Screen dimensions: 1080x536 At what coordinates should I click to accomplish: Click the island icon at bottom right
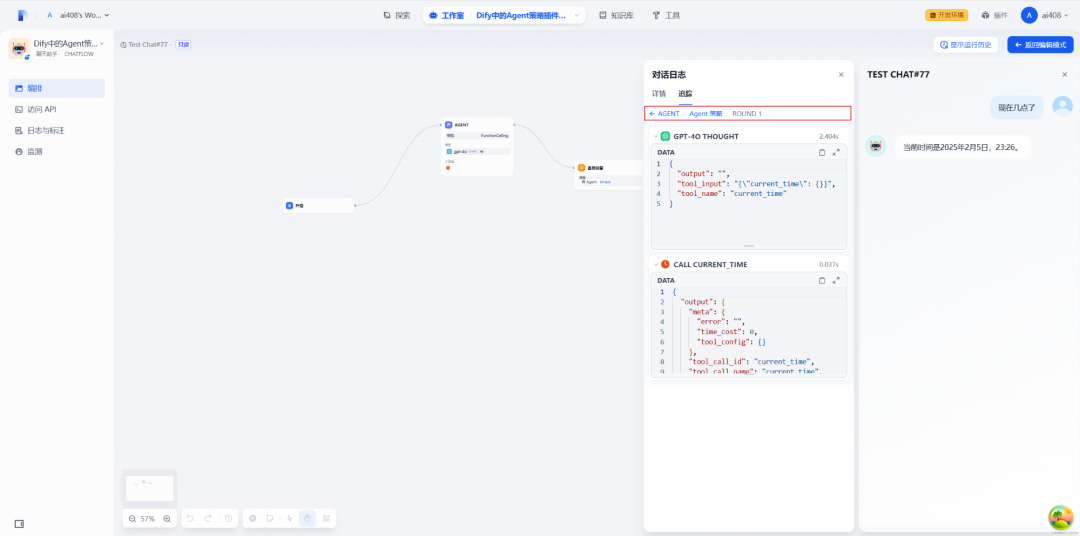click(x=1061, y=518)
